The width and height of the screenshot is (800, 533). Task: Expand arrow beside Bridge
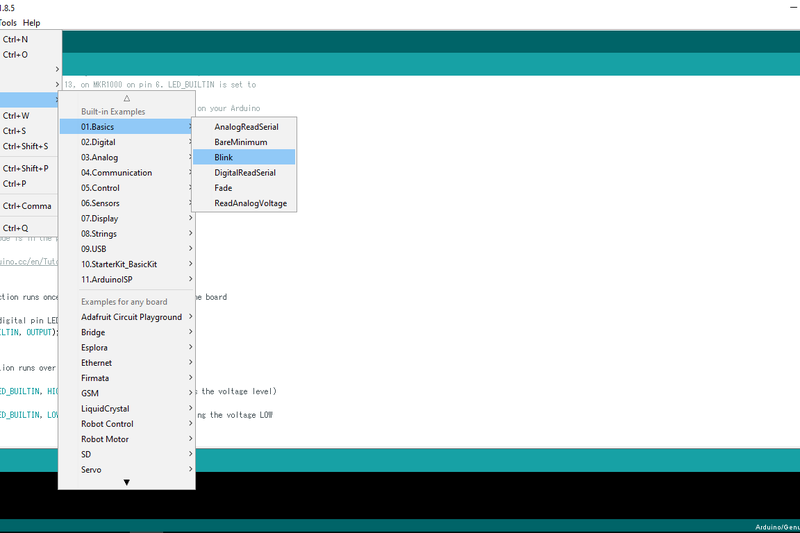click(190, 332)
